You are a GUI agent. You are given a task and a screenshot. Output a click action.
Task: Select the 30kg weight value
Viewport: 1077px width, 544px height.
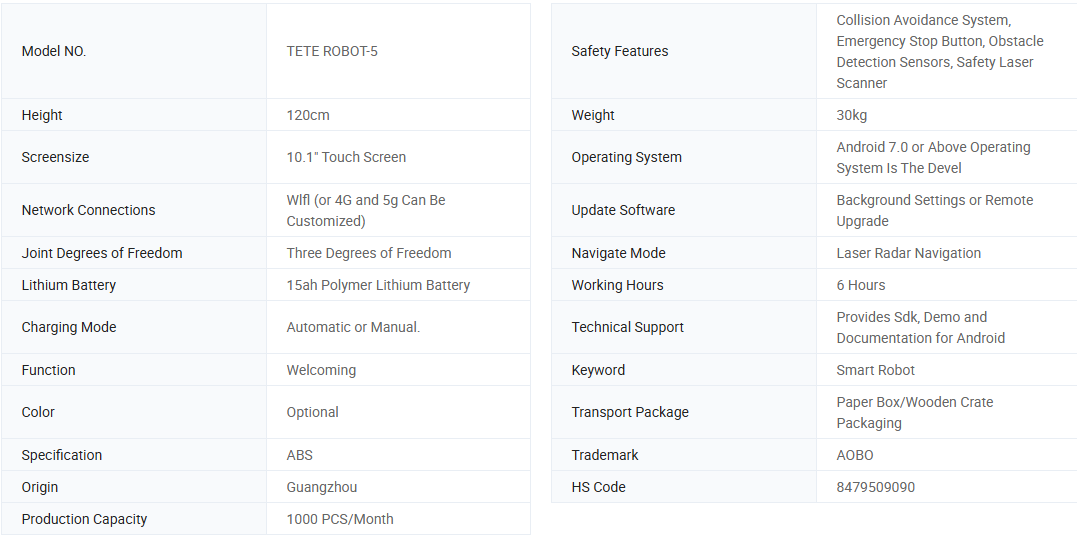point(852,115)
